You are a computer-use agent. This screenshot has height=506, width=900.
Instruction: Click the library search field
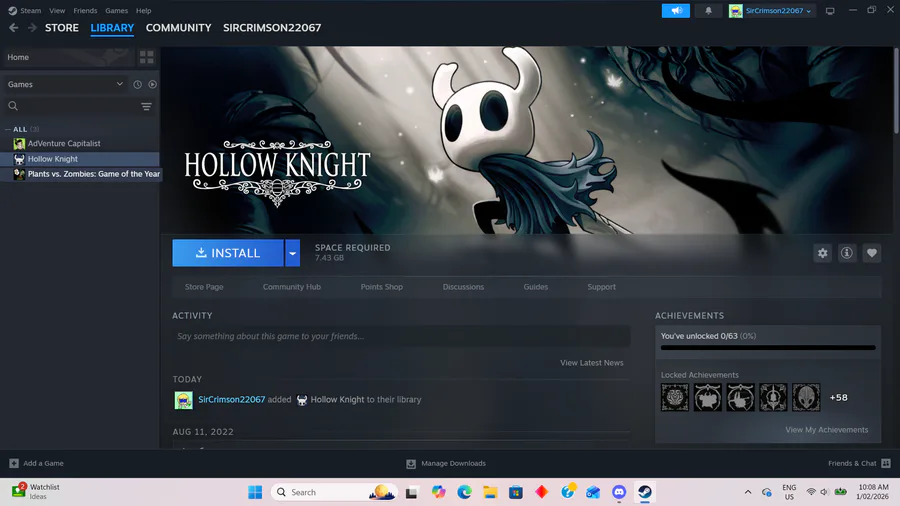[70, 106]
